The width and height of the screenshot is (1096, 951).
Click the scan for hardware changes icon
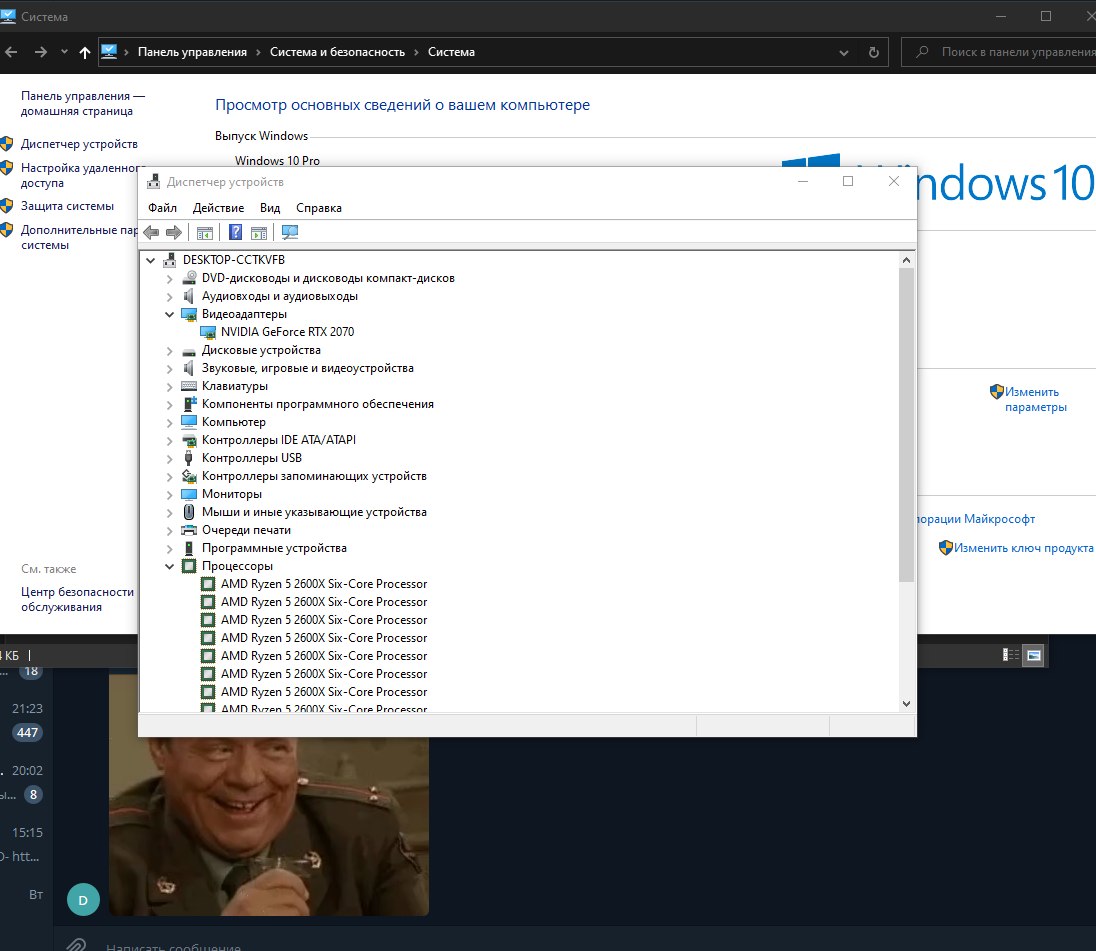(289, 232)
